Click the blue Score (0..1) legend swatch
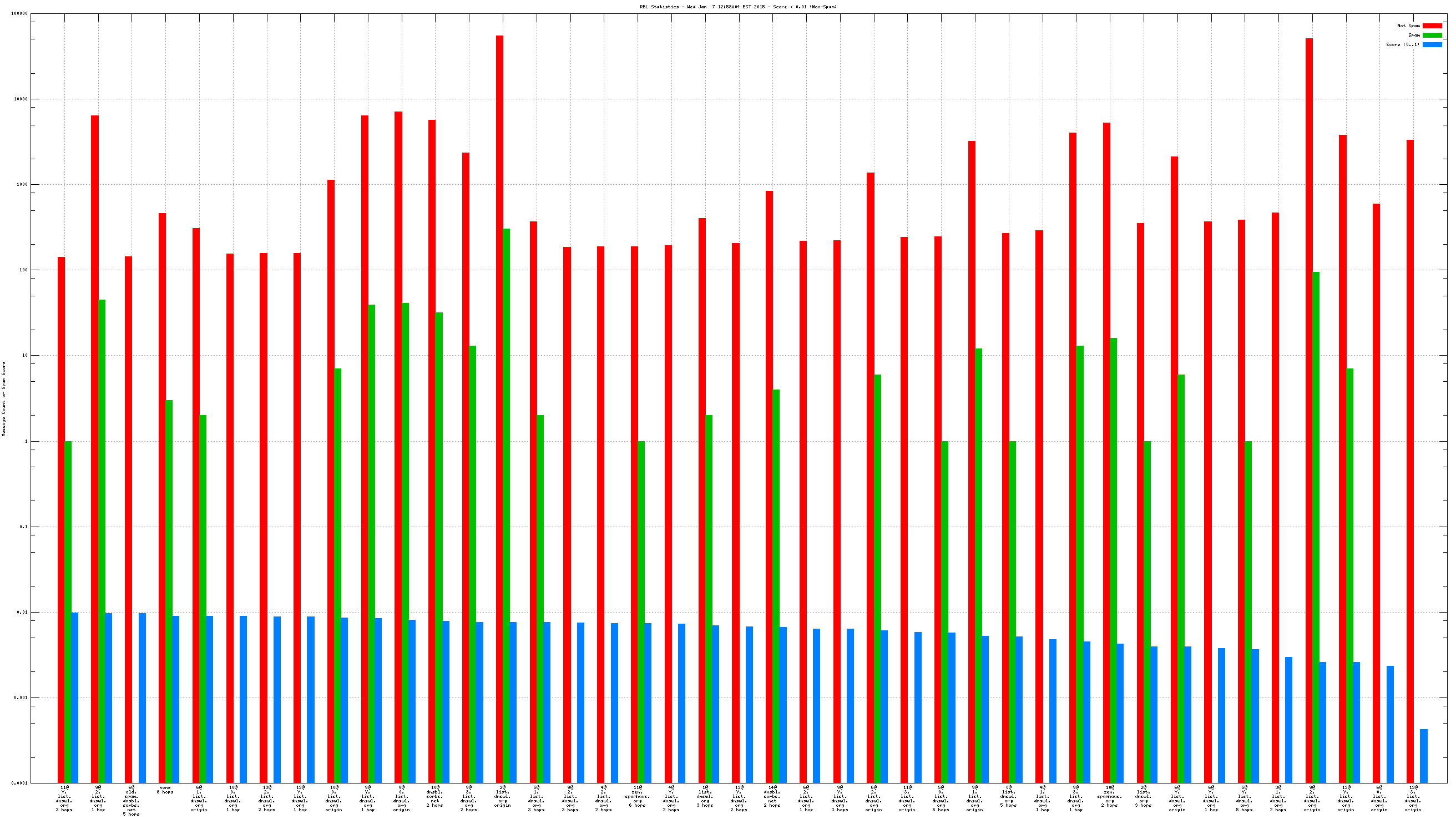The width and height of the screenshot is (1456, 819). (1432, 44)
